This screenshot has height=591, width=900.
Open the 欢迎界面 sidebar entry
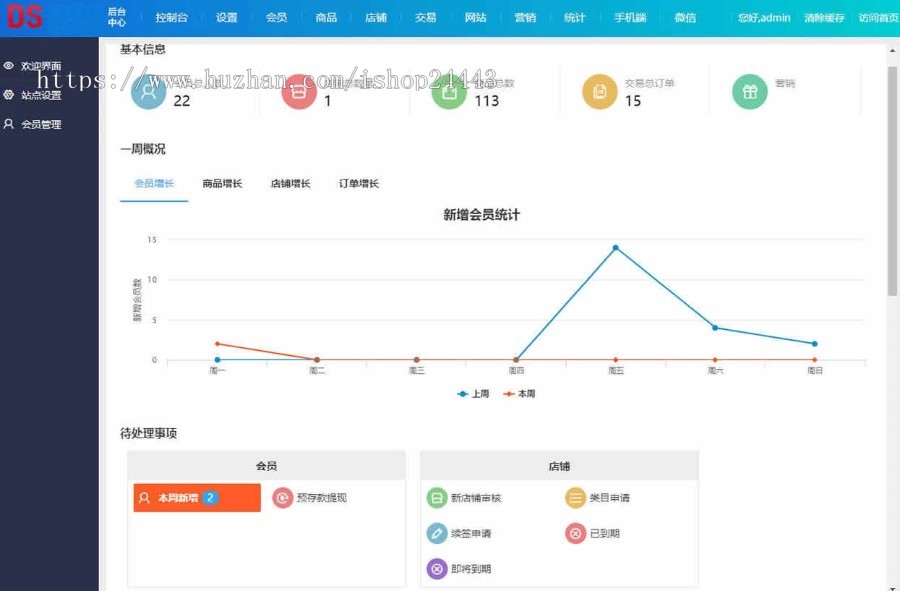point(42,65)
